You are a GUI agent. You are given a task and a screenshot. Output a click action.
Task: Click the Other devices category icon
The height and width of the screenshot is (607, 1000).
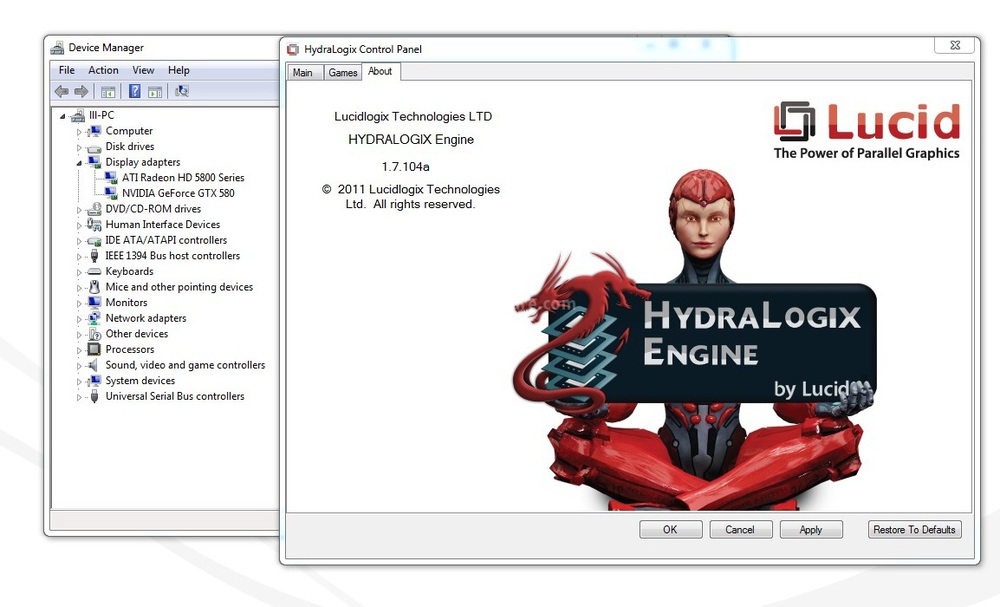[94, 334]
